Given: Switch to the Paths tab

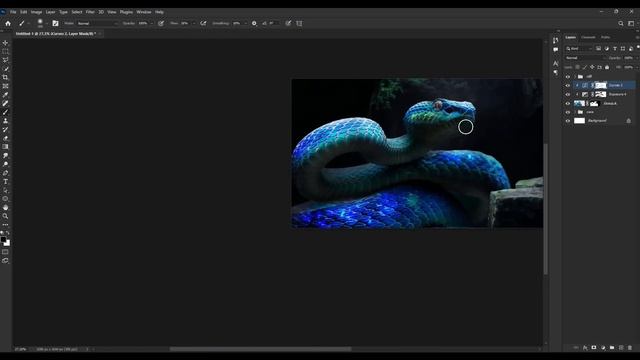Looking at the screenshot, I should (605, 38).
